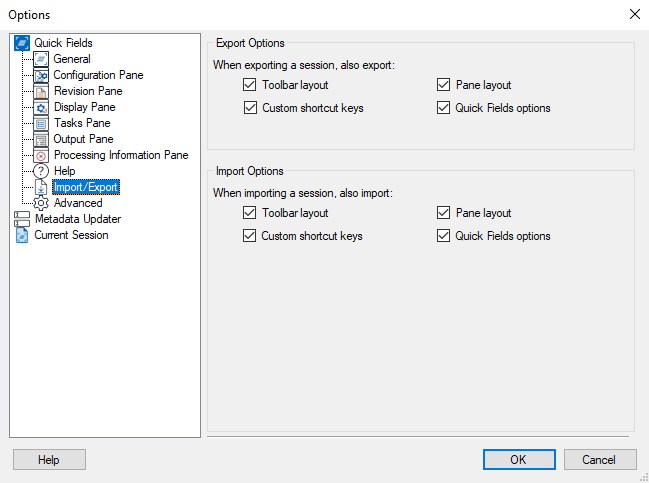Click the dialog resize grip corner
This screenshot has height=483, width=649.
coord(645,478)
